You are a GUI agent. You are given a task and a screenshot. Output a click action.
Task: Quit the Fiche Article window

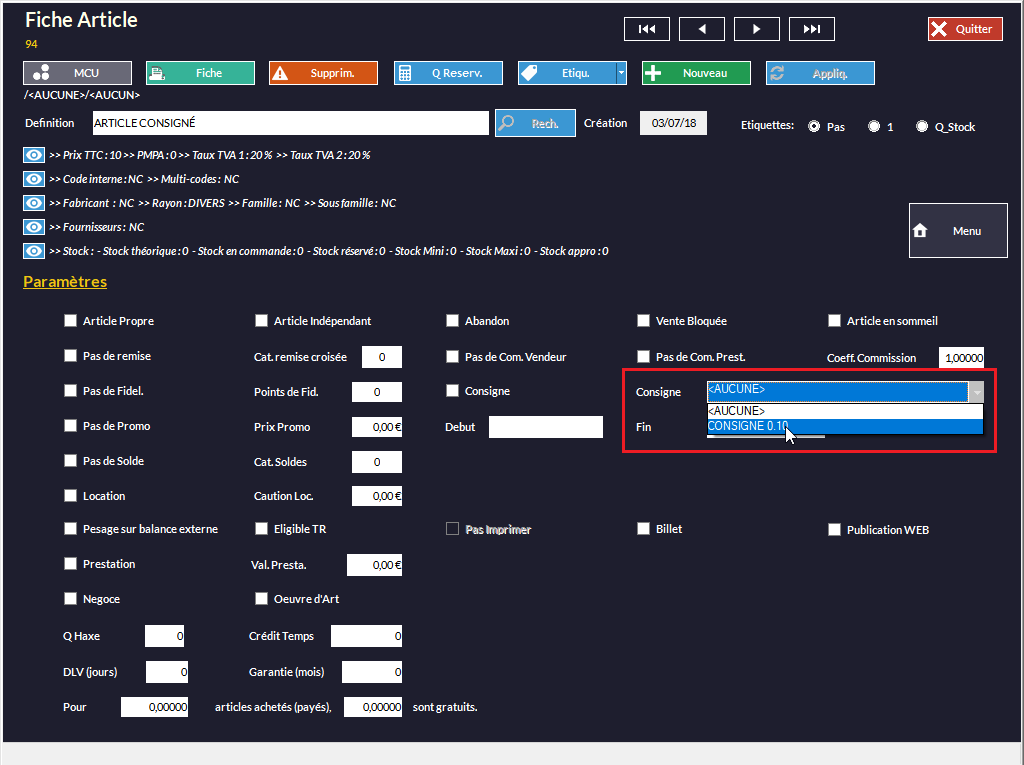coord(964,29)
